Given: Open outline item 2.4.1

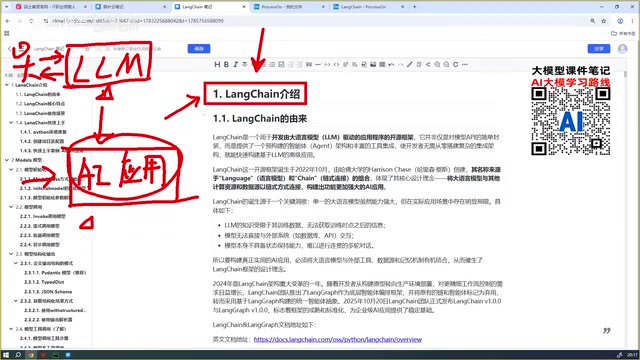Looking at the screenshot, I should pyautogui.click(x=44, y=338).
